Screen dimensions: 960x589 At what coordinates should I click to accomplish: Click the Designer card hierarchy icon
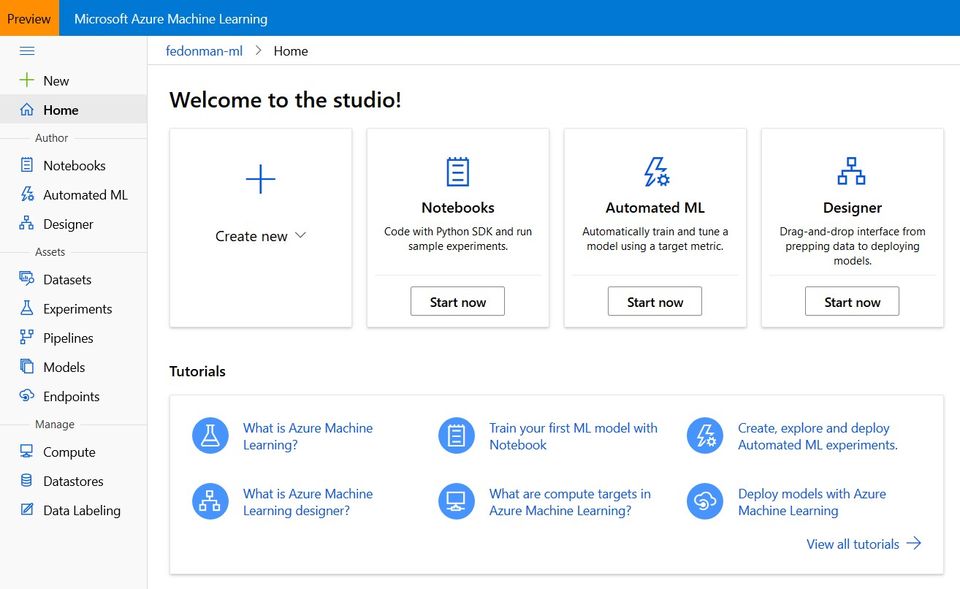coord(852,171)
